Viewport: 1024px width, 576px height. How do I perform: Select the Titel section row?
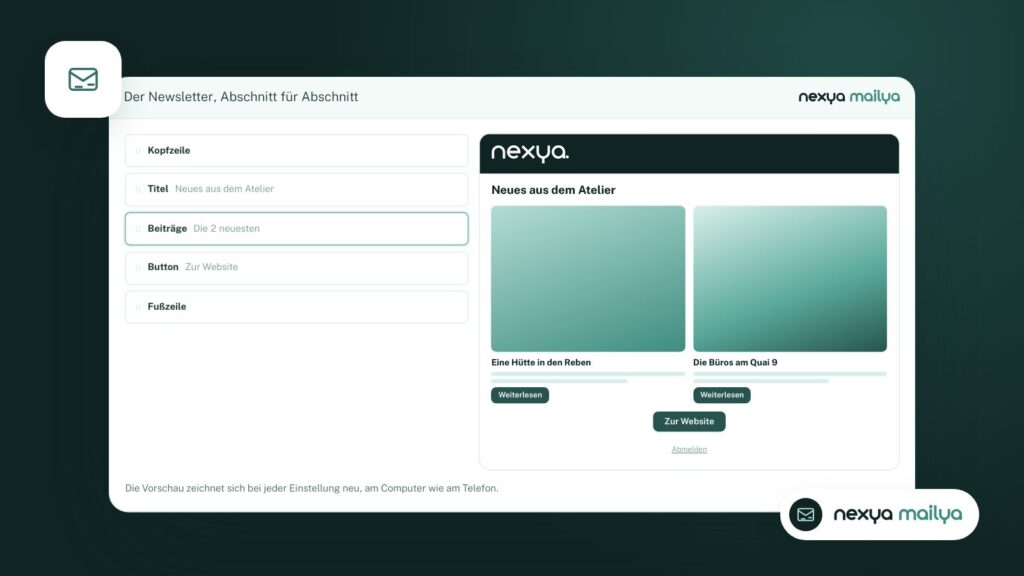pos(296,189)
